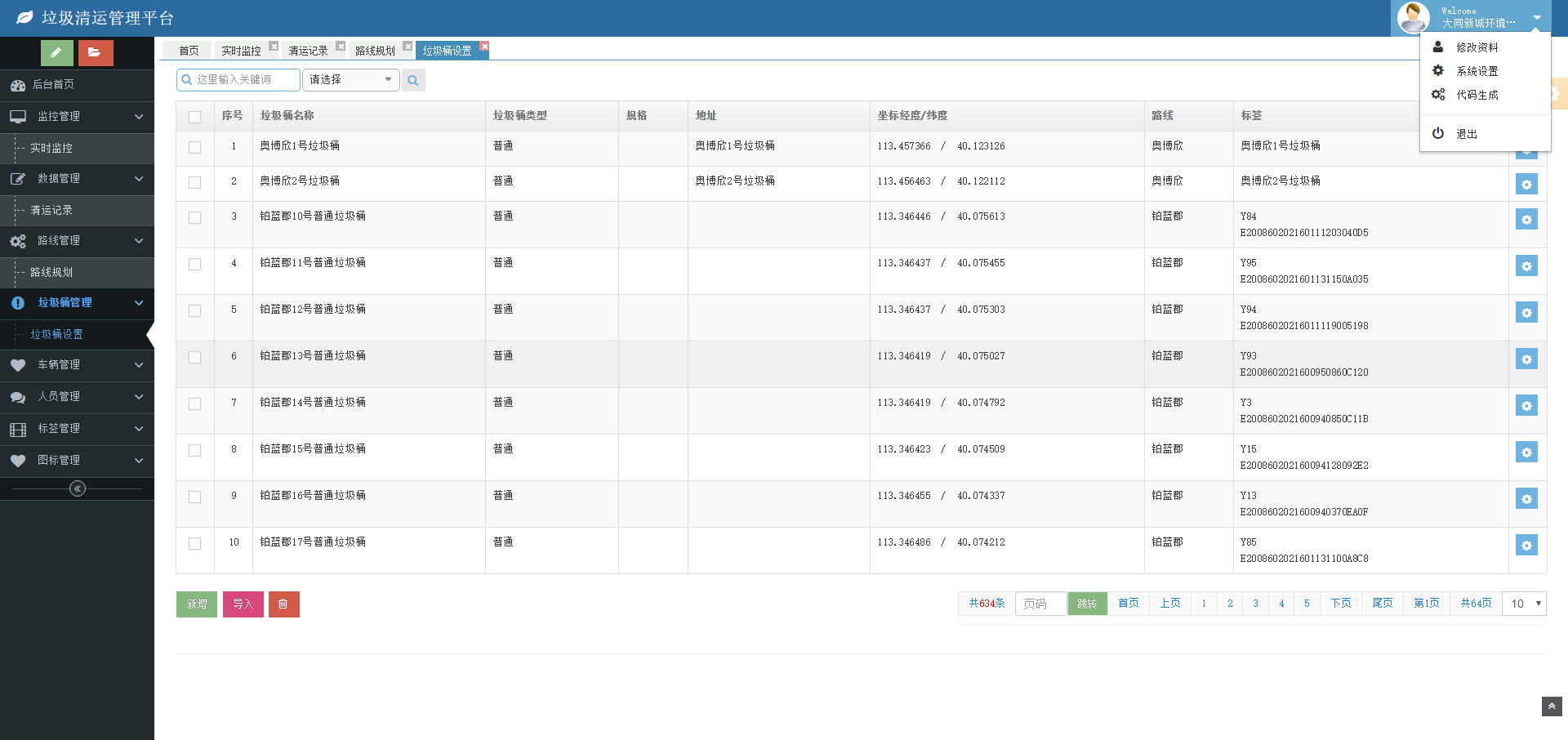Close the 清运记录 tab

(341, 46)
